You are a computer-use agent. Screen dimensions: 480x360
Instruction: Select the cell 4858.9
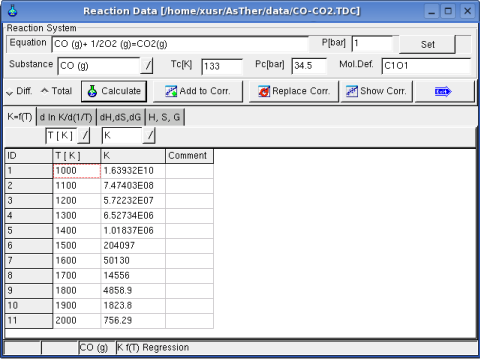tap(133, 291)
